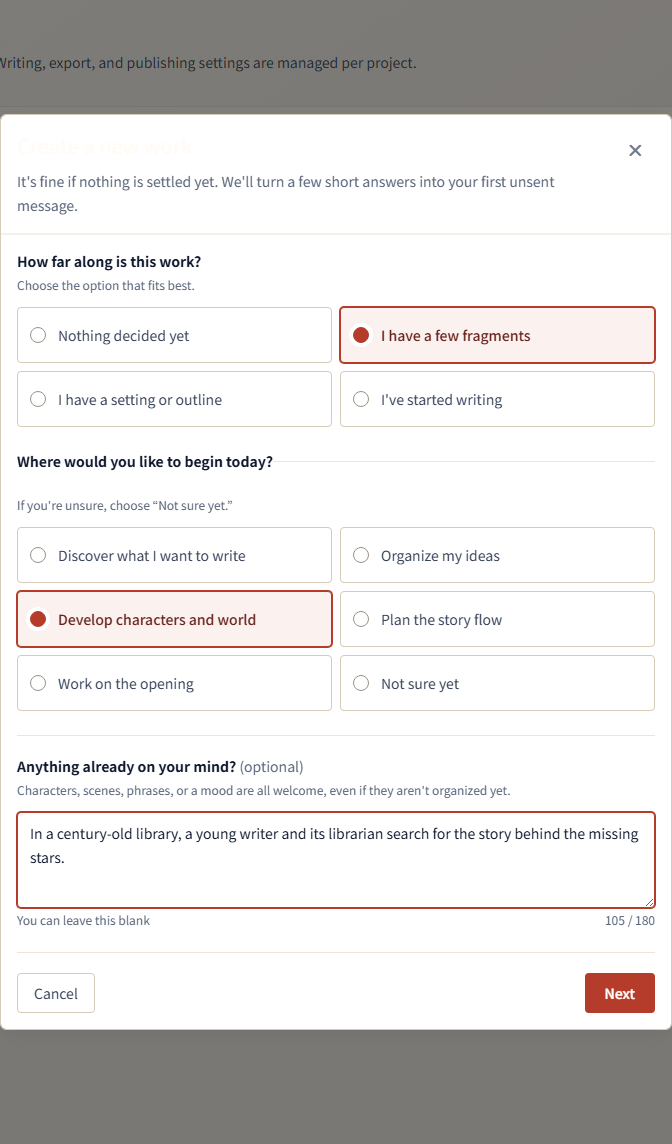Viewport: 672px width, 1144px height.
Task: Click the text area resize handle corner
Action: pyautogui.click(x=649, y=902)
